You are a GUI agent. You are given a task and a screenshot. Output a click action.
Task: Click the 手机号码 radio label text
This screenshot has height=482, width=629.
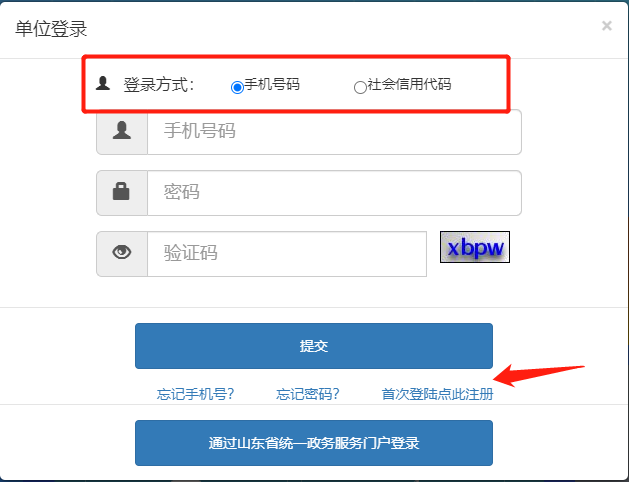coord(272,84)
